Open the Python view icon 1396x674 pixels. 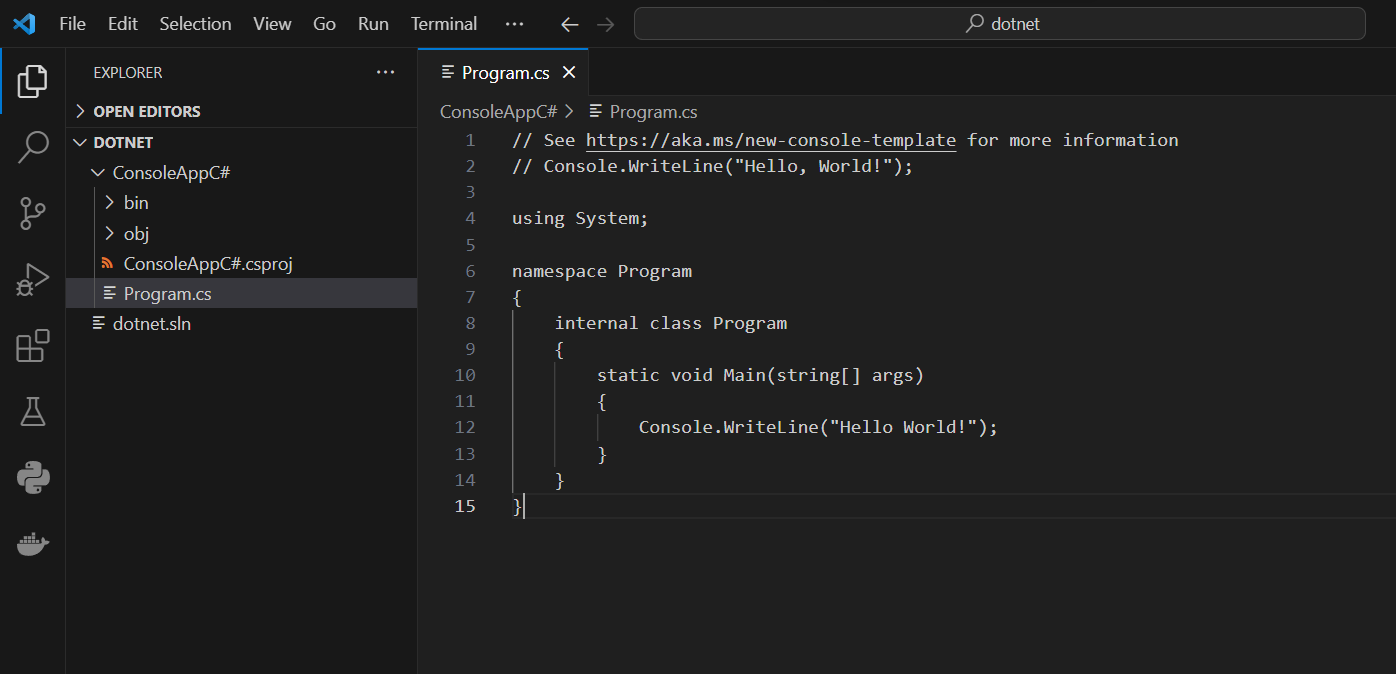[x=32, y=477]
